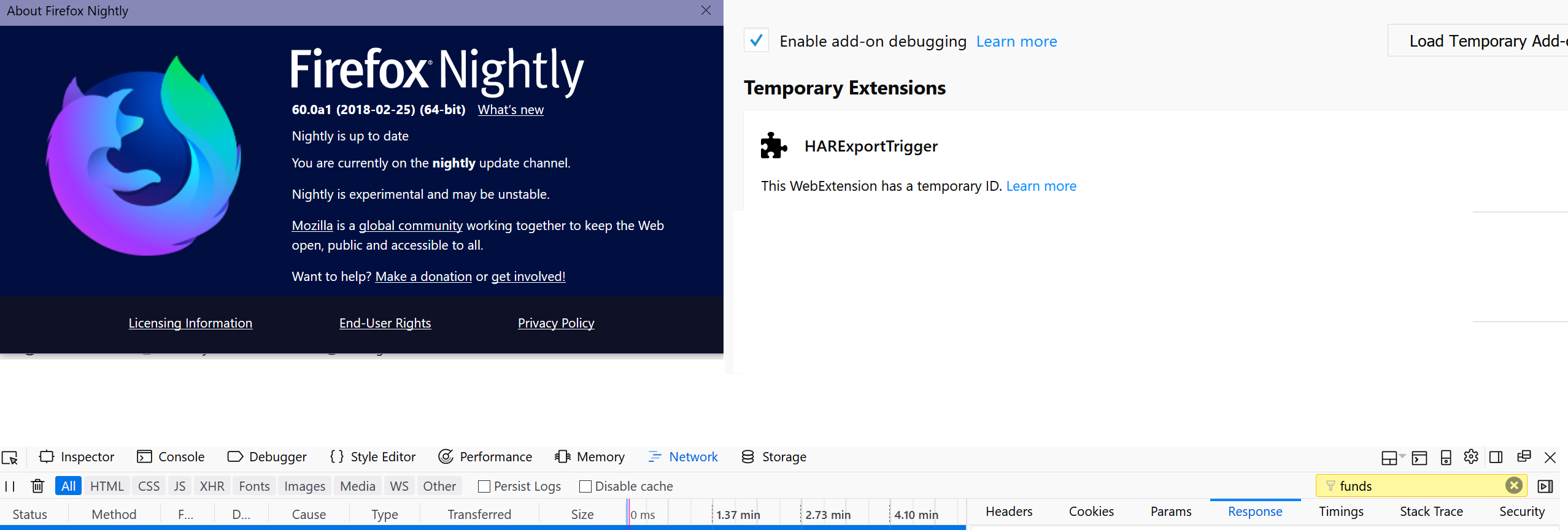The image size is (1568, 530).
Task: Filter requests by Other
Action: click(x=439, y=486)
